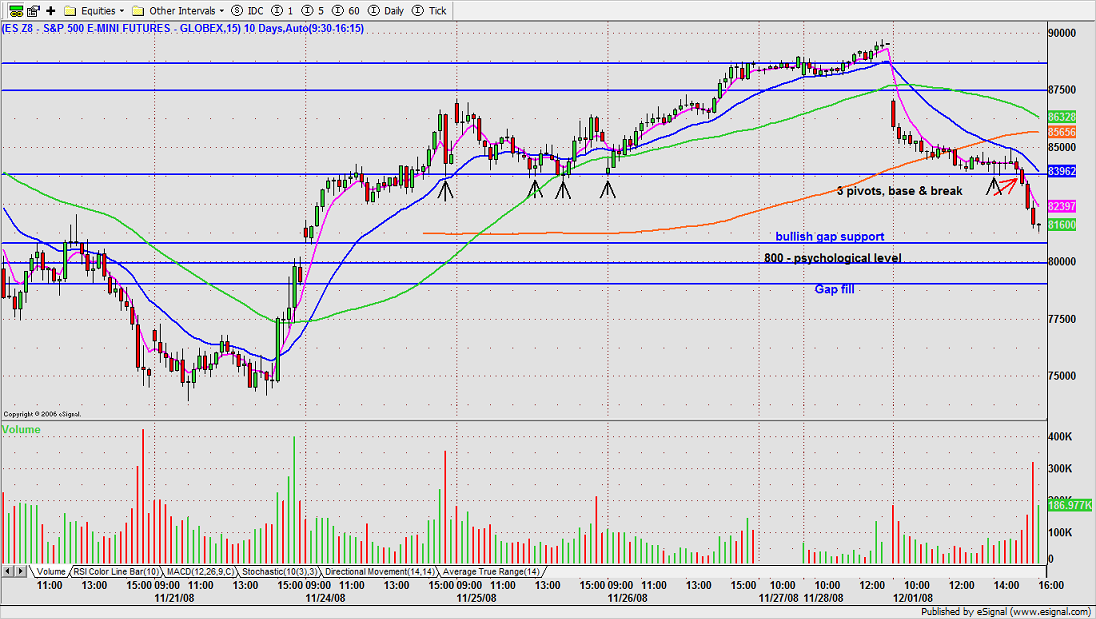Image resolution: width=1096 pixels, height=619 pixels.
Task: Click the magenta 82397 price label
Action: [x=1062, y=207]
